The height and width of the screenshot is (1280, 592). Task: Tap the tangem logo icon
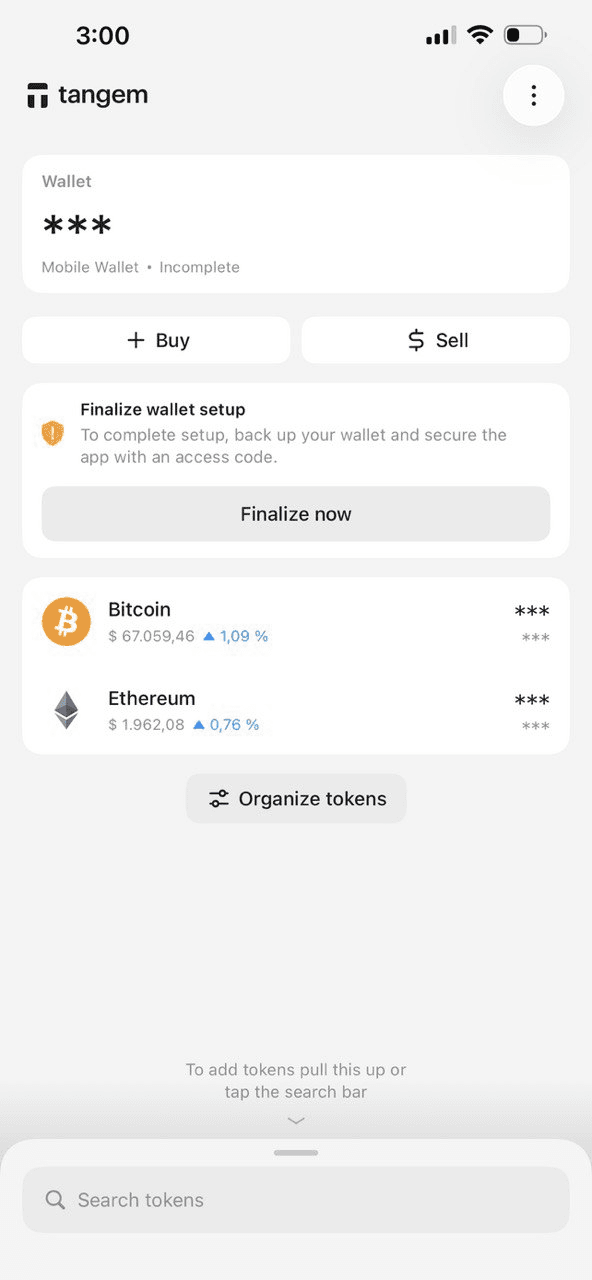[x=38, y=96]
